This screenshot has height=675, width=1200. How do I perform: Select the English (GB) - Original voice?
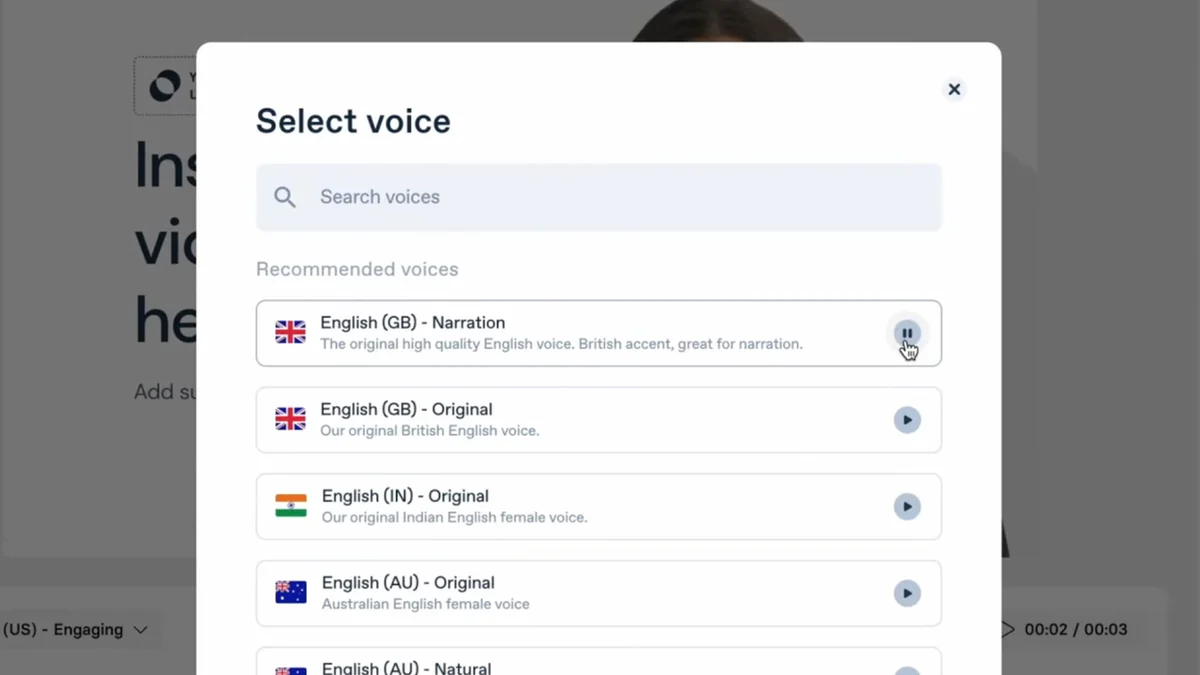(560, 420)
